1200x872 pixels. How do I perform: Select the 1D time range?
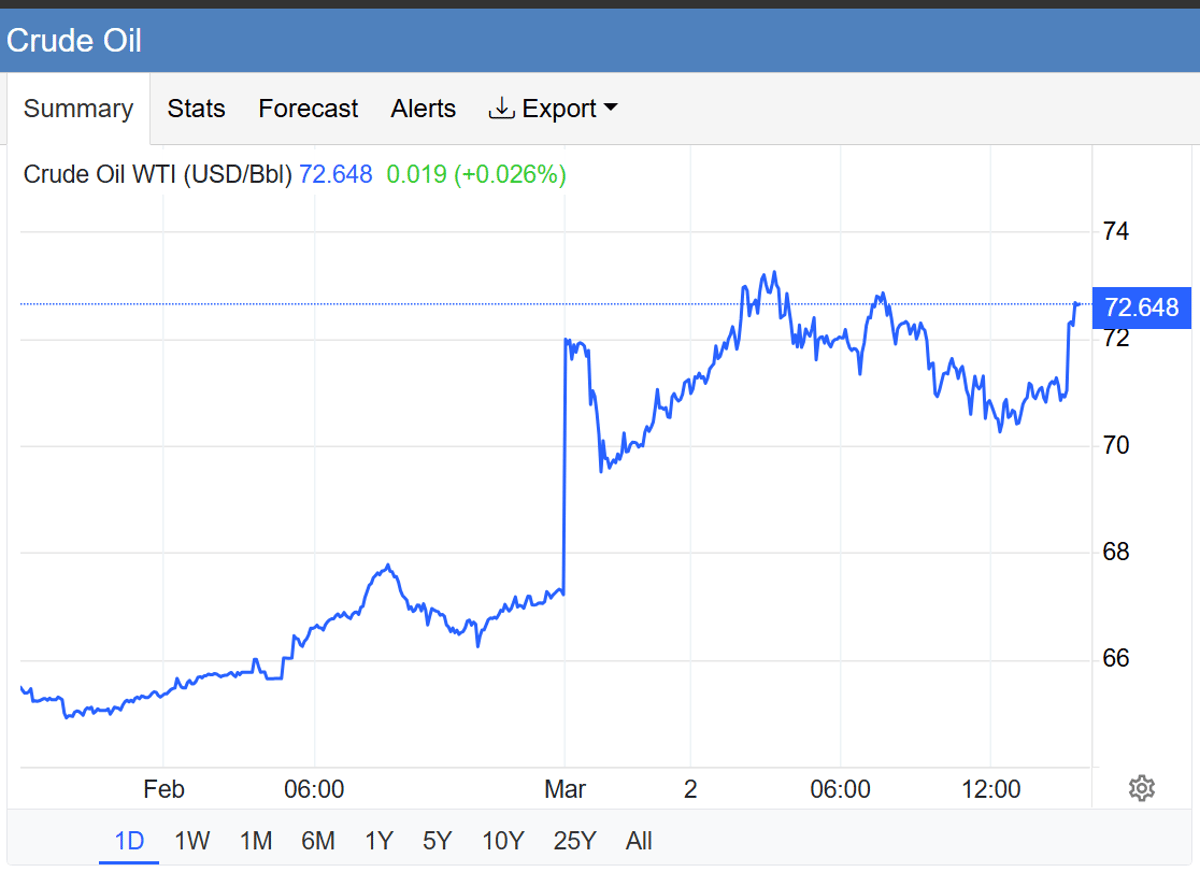[x=129, y=841]
